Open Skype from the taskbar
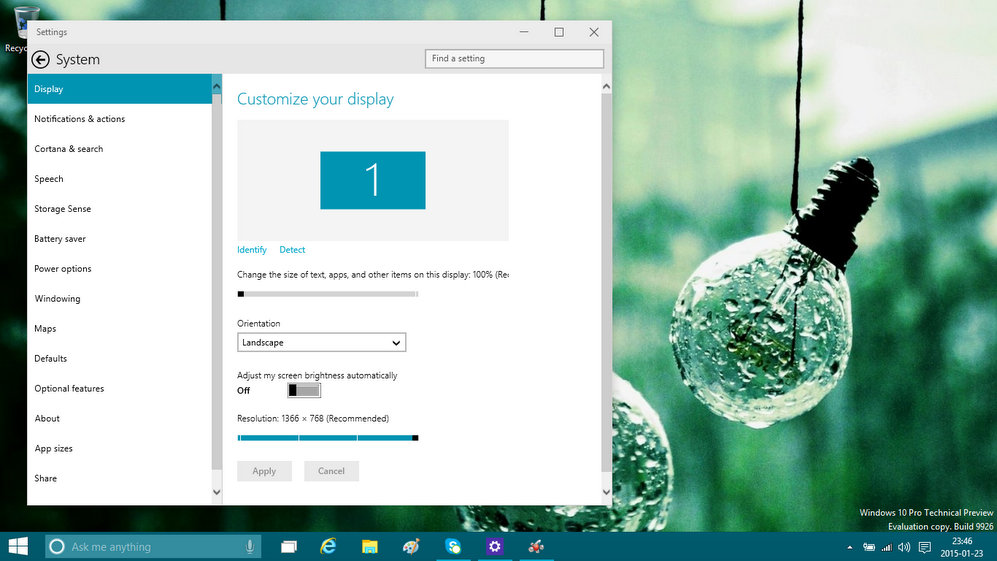The image size is (997, 561). click(x=453, y=546)
